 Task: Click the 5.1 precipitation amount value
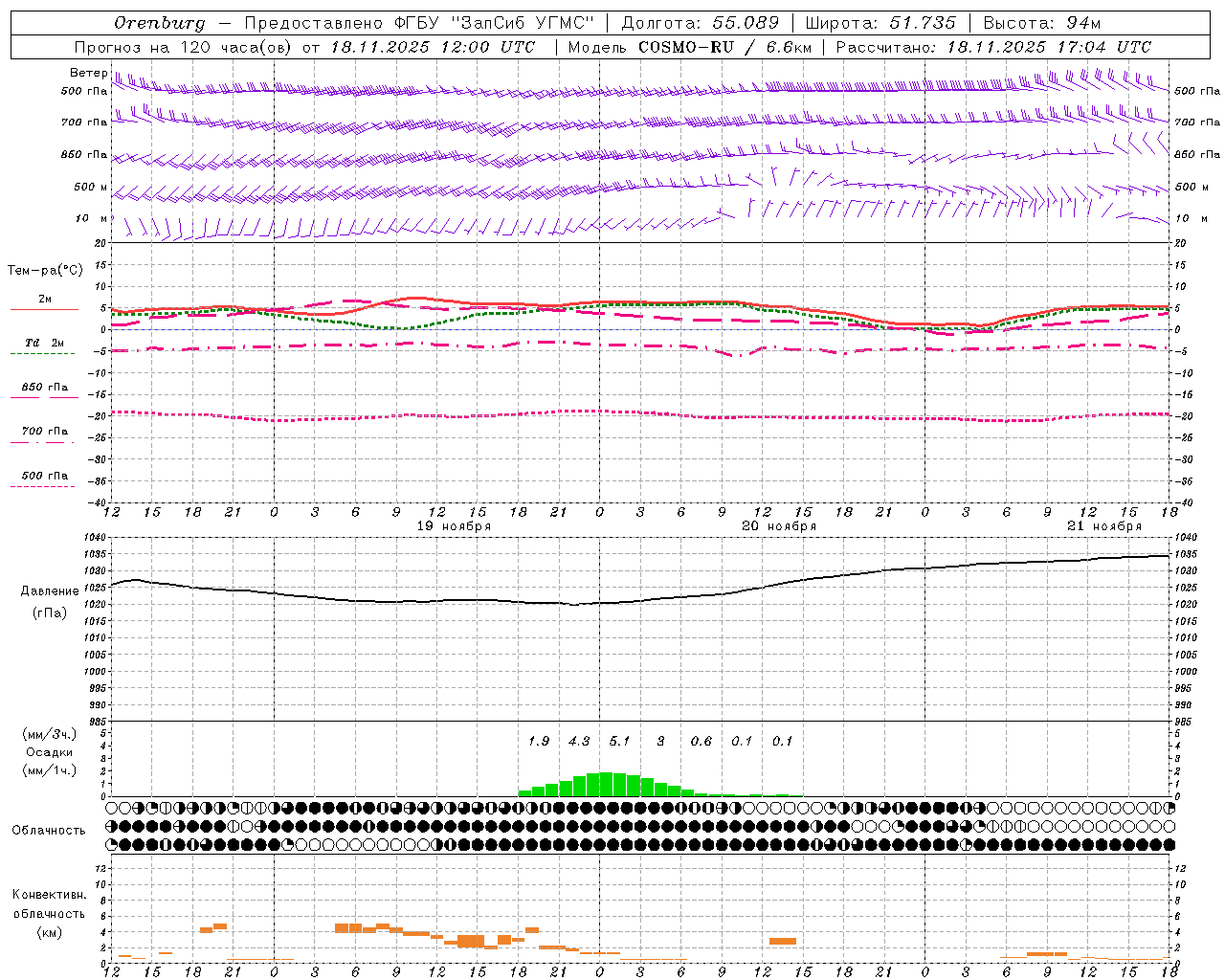click(x=620, y=742)
